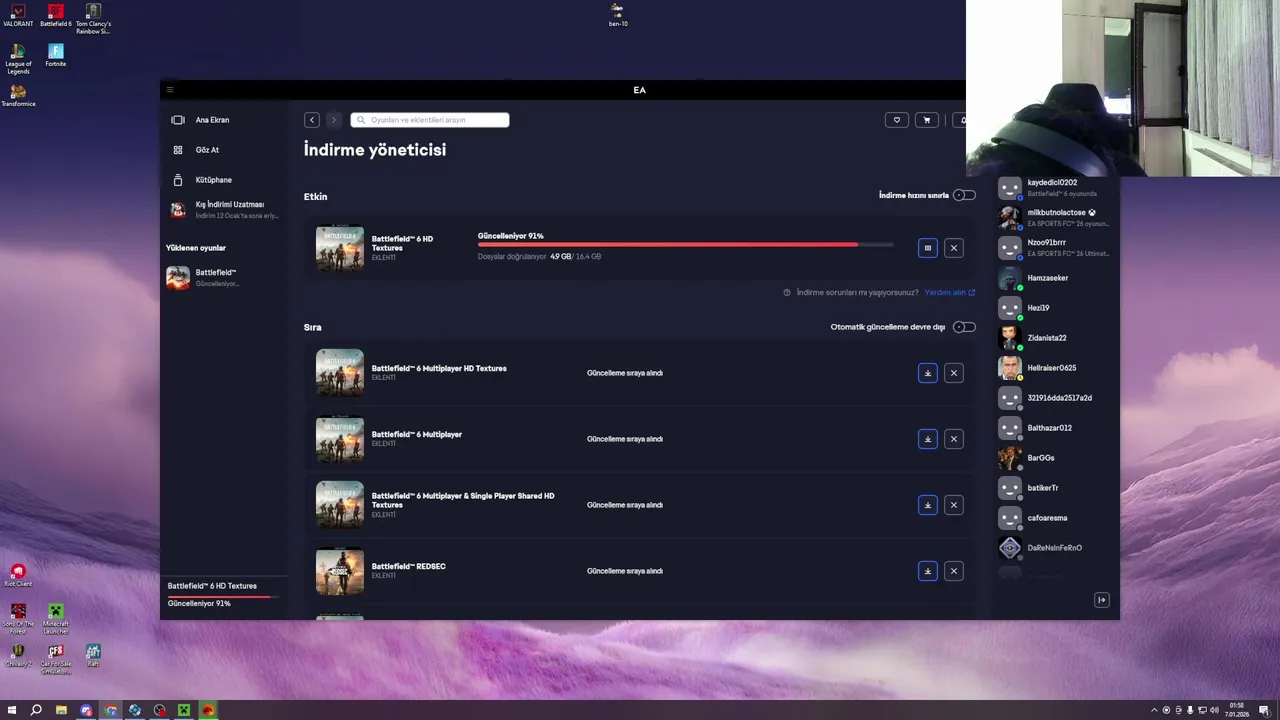Image resolution: width=1280 pixels, height=720 pixels.
Task: Select the Sons Of The Forest desktop icon
Action: point(18,619)
